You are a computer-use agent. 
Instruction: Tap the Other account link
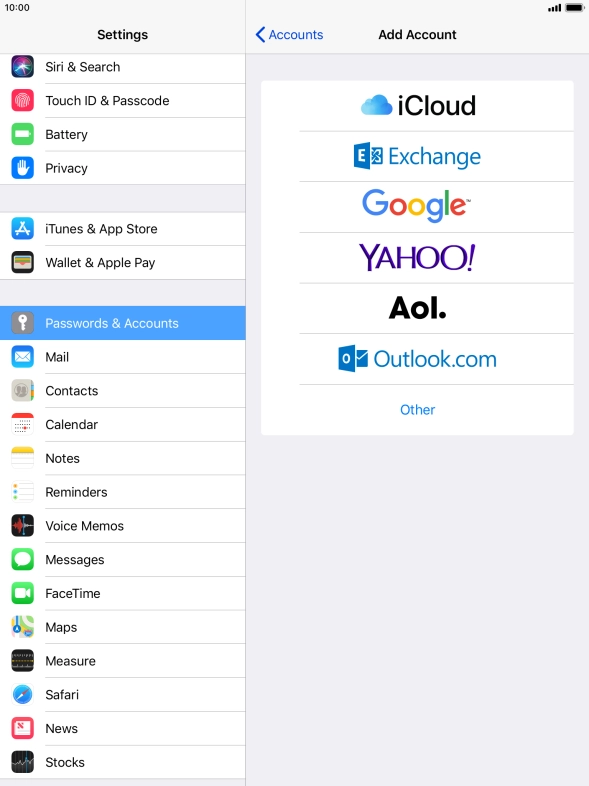pyautogui.click(x=417, y=410)
